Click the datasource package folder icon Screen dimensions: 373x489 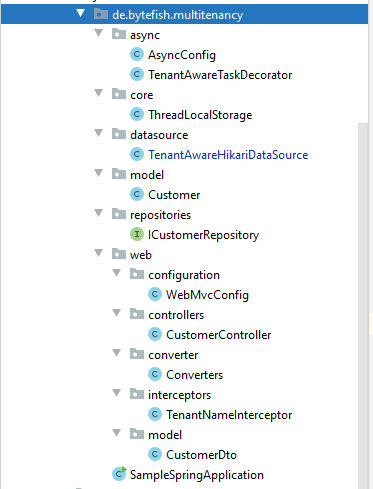point(119,134)
